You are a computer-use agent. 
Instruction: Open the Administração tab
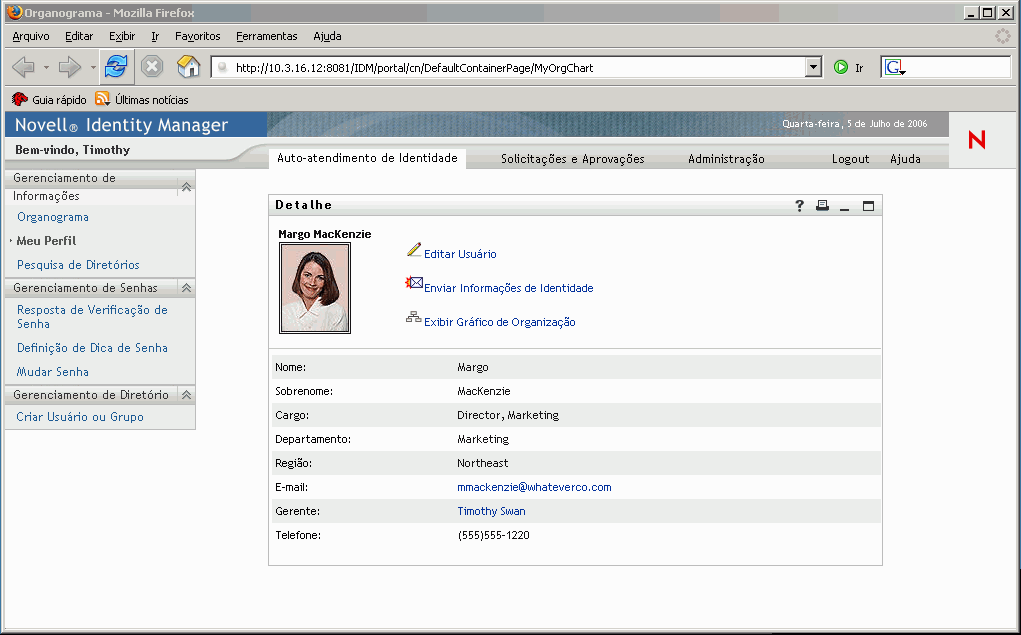tap(726, 159)
